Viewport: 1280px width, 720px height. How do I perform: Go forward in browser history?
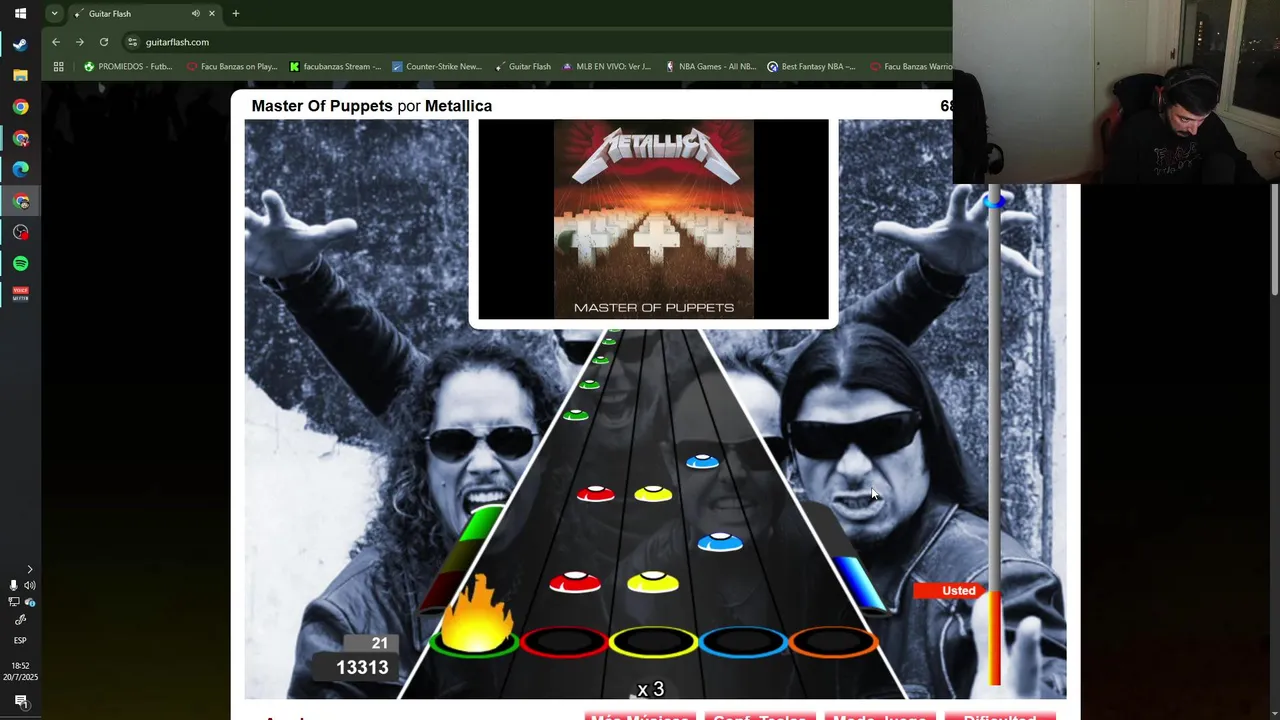pos(80,42)
